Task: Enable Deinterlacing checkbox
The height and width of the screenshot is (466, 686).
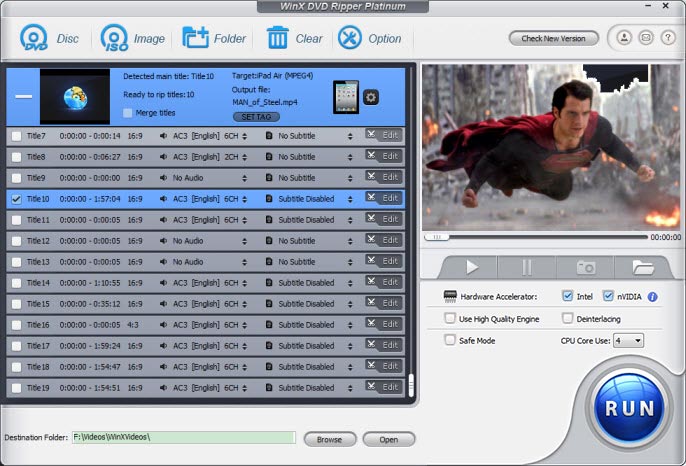Action: click(x=567, y=318)
